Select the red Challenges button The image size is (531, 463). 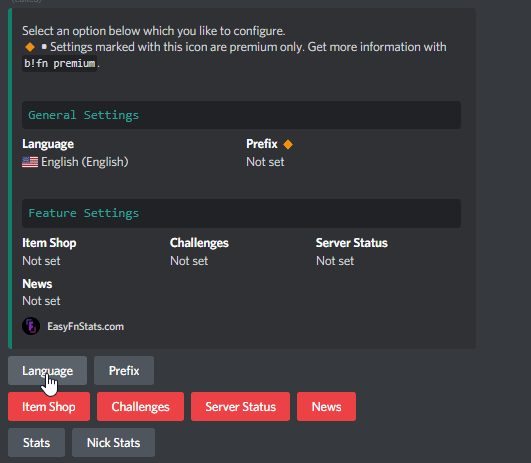tap(141, 406)
